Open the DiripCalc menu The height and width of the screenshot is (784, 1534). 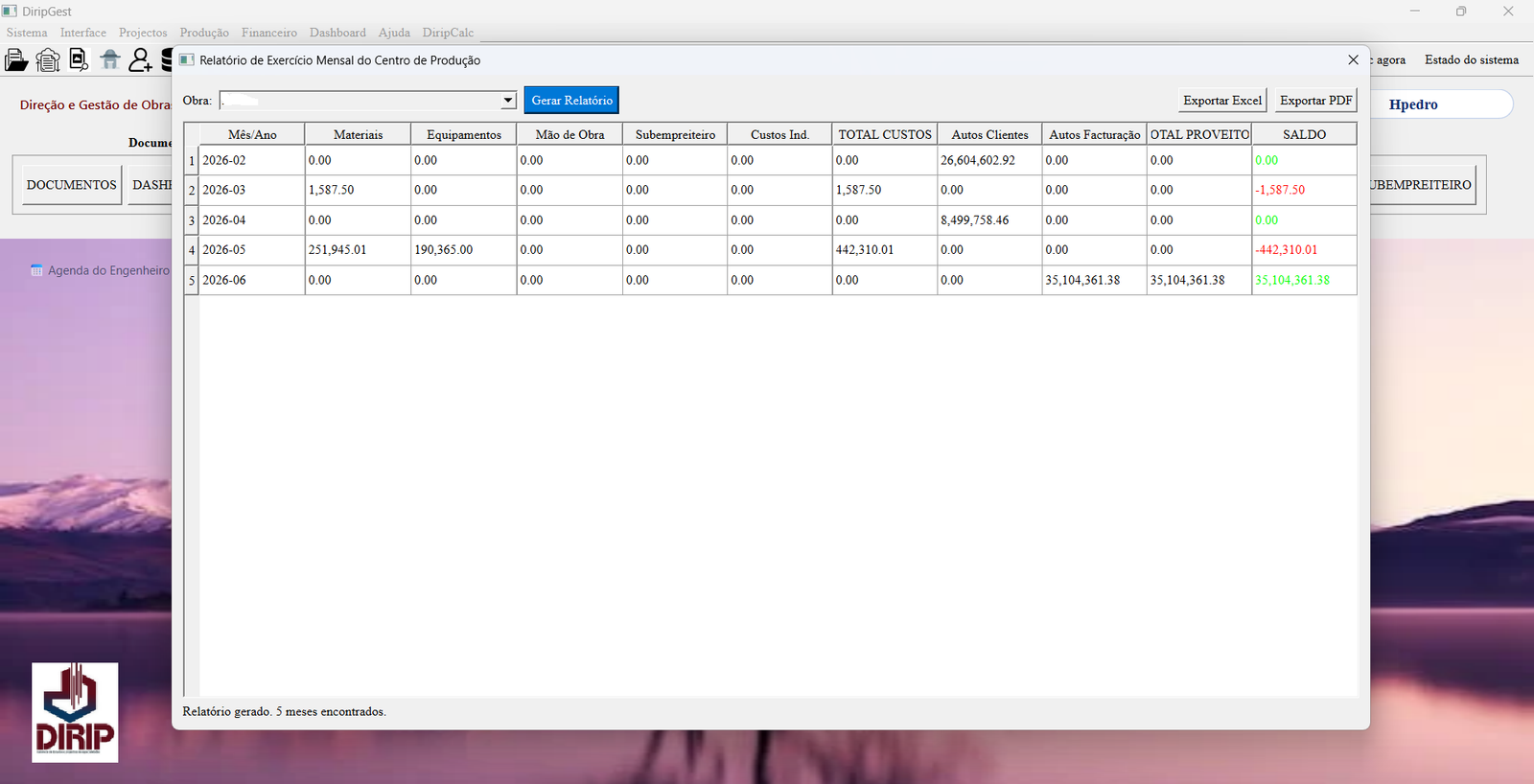pyautogui.click(x=448, y=33)
